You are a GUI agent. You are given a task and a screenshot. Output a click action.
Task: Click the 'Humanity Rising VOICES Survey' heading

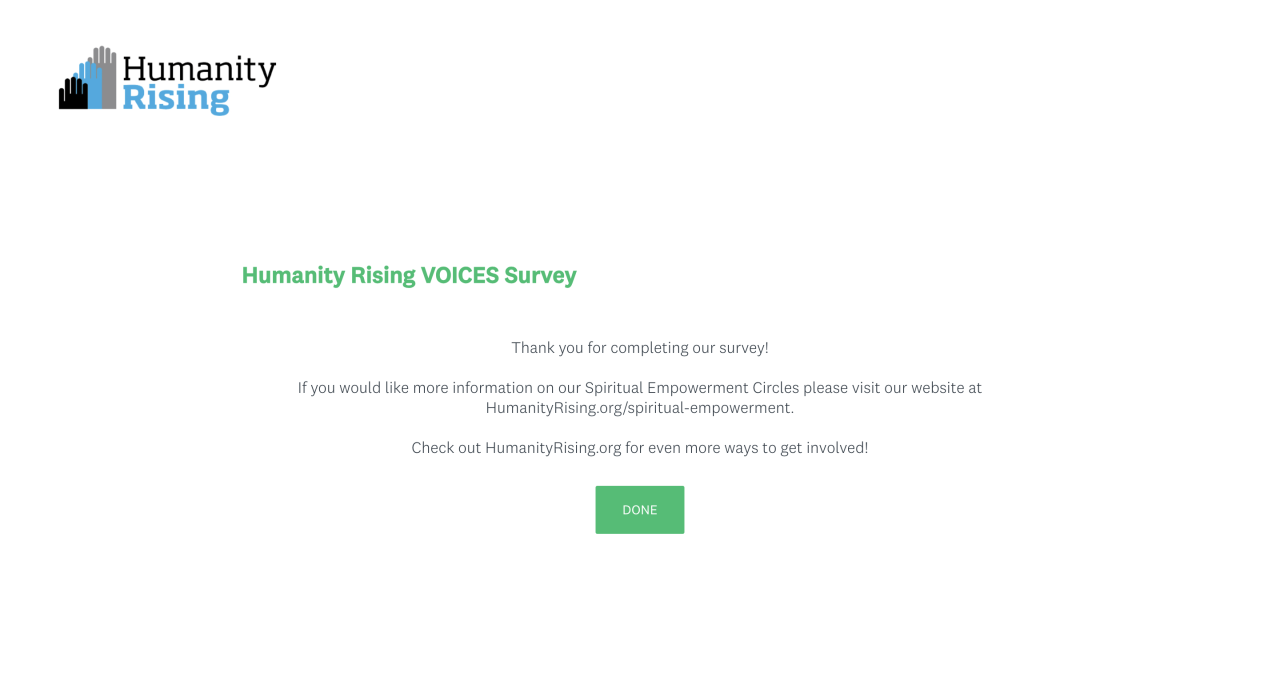(x=409, y=275)
